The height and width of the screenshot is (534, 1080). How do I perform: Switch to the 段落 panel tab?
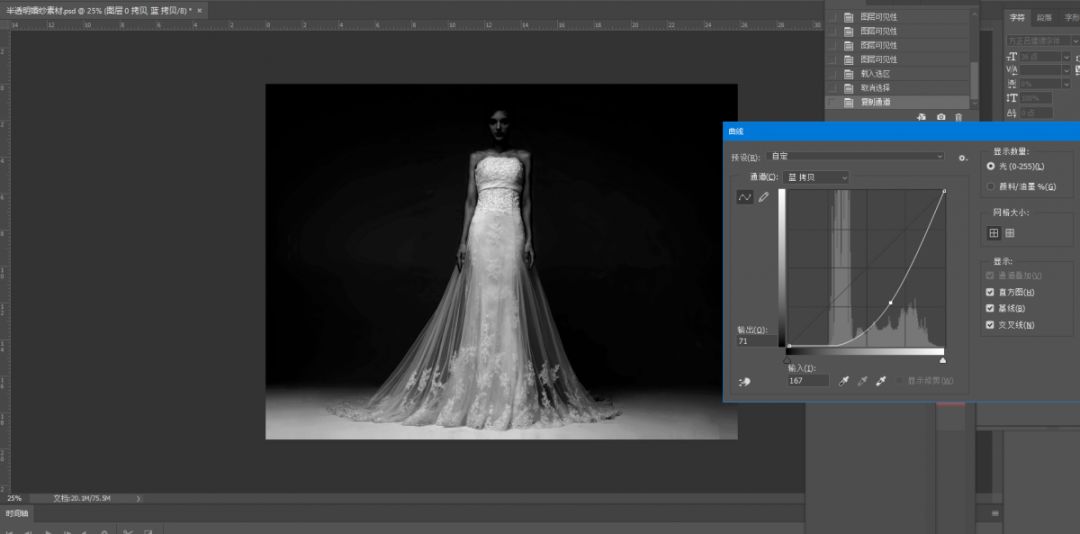point(1044,17)
